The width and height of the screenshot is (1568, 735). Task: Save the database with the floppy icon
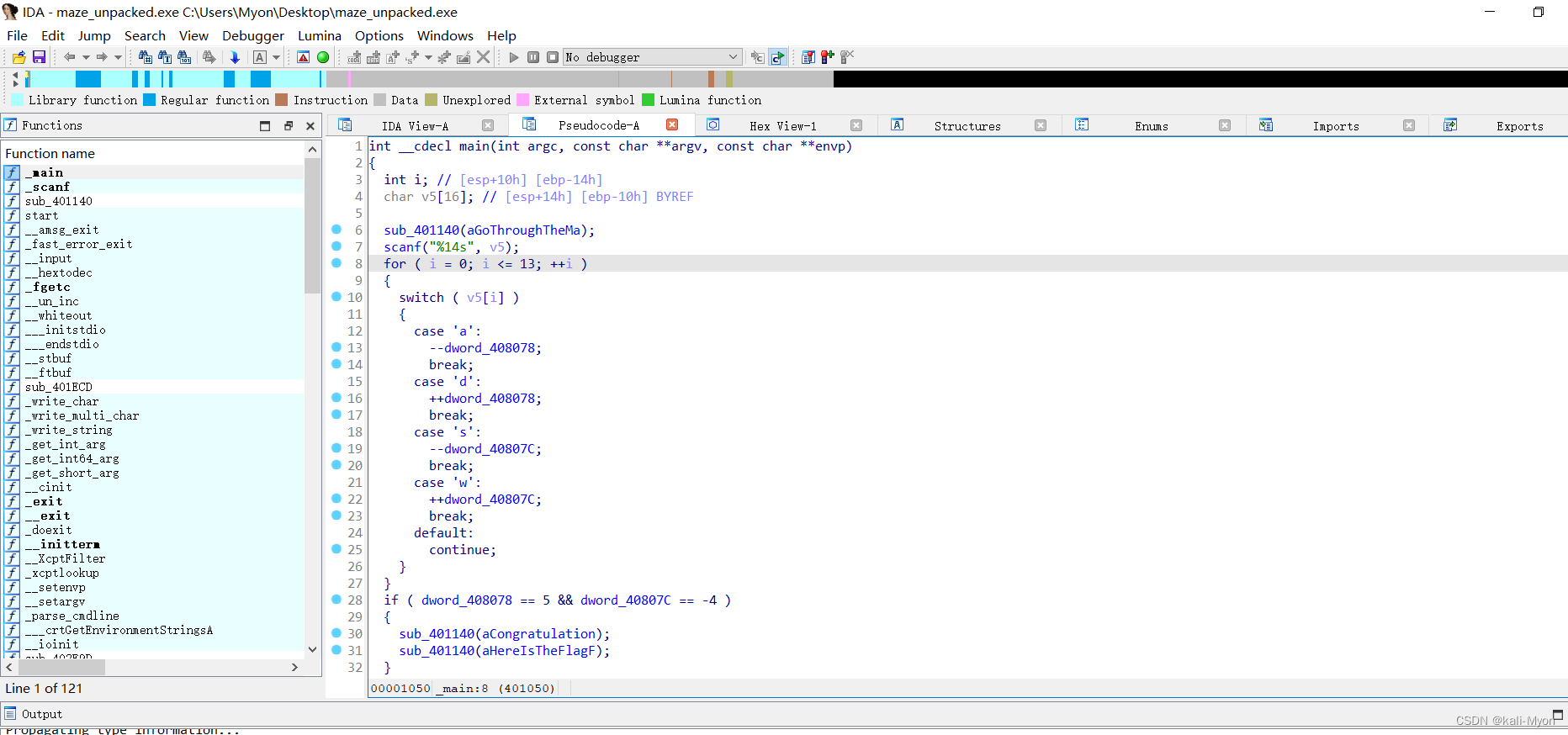pos(39,57)
